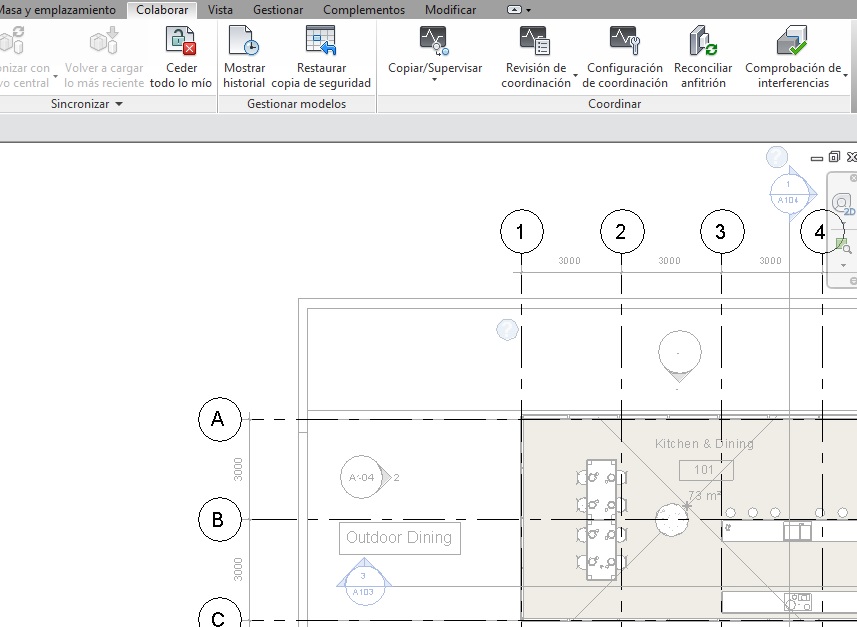This screenshot has height=627, width=857.
Task: Switch to the Vista tab
Action: point(220,10)
